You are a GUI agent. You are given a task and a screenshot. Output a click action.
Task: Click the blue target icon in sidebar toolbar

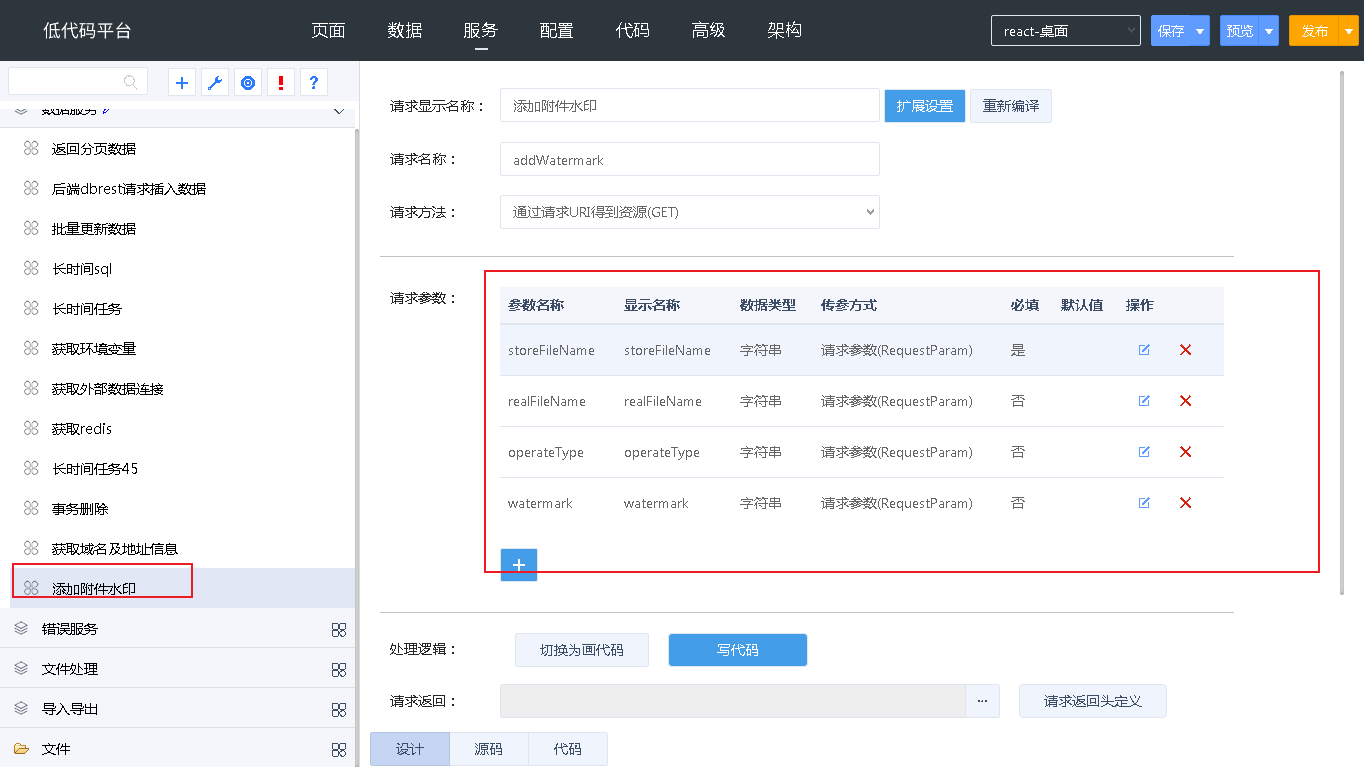pos(248,83)
